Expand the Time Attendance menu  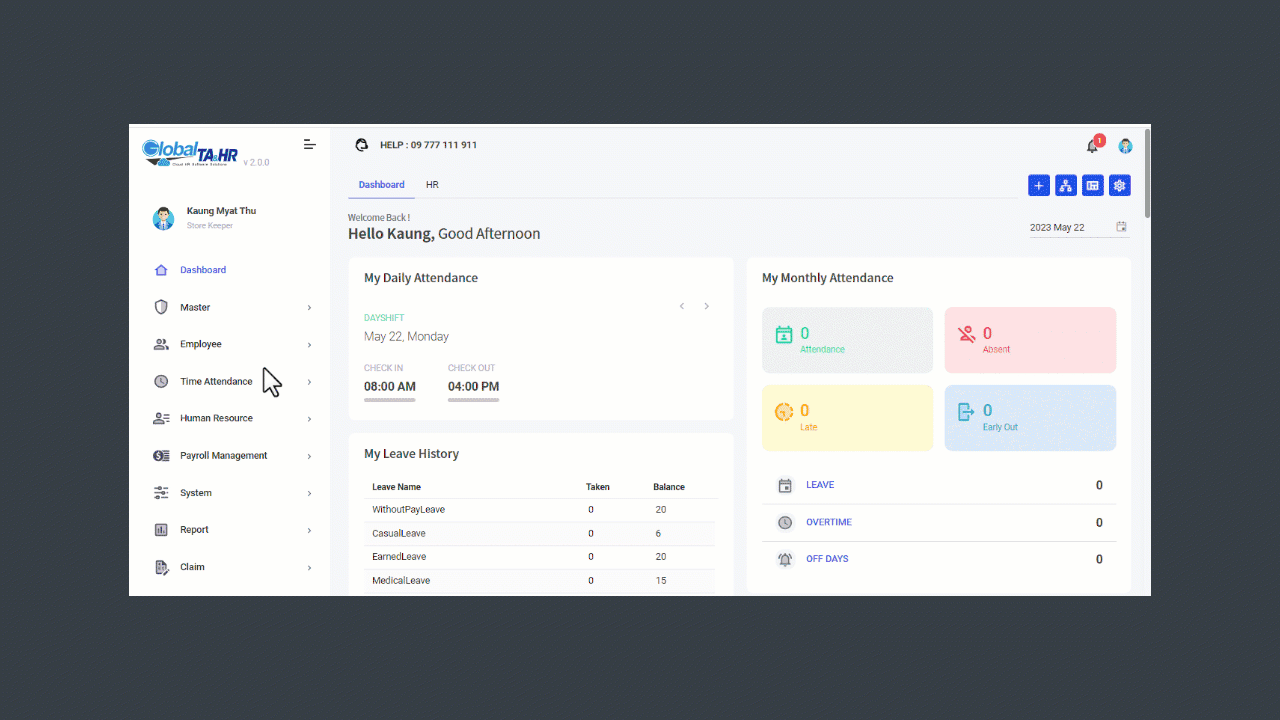point(232,381)
